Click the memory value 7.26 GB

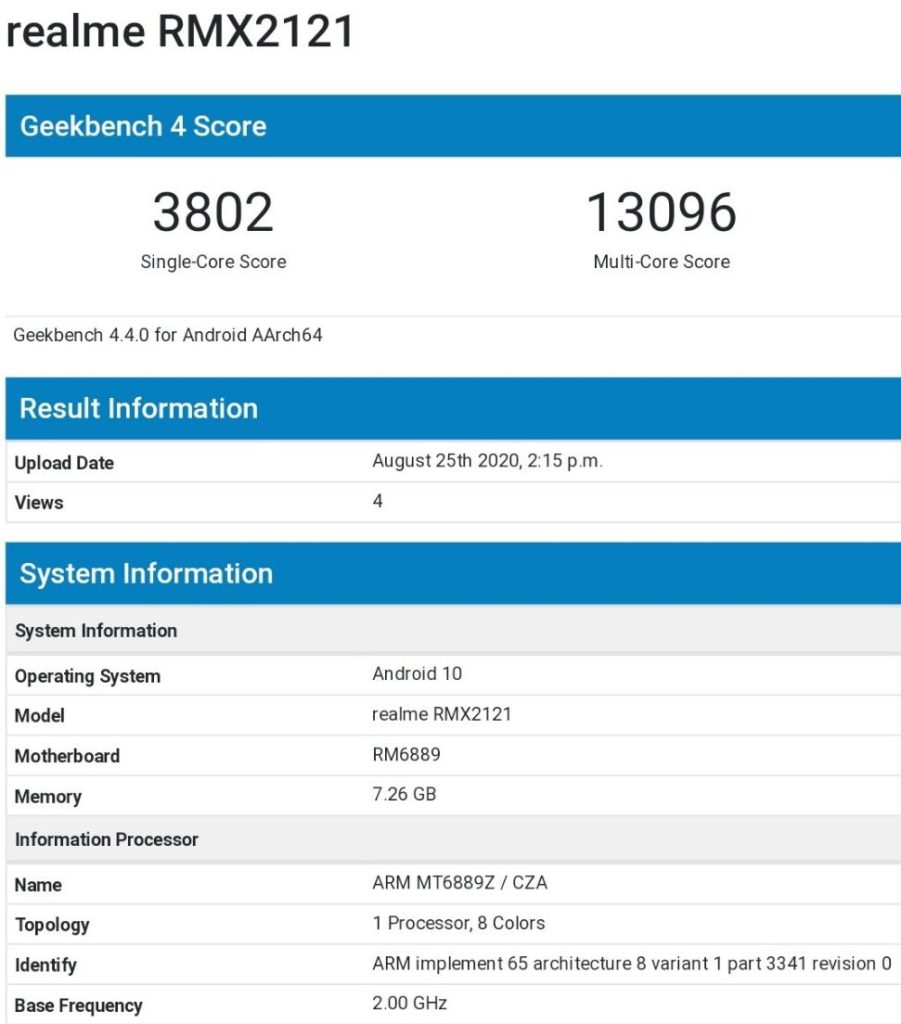404,795
